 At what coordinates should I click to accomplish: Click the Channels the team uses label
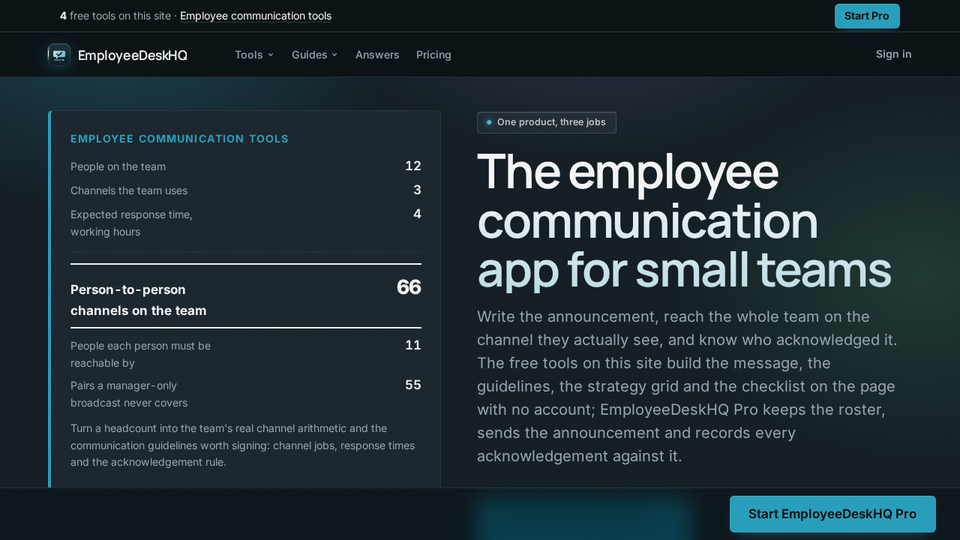[x=129, y=190]
